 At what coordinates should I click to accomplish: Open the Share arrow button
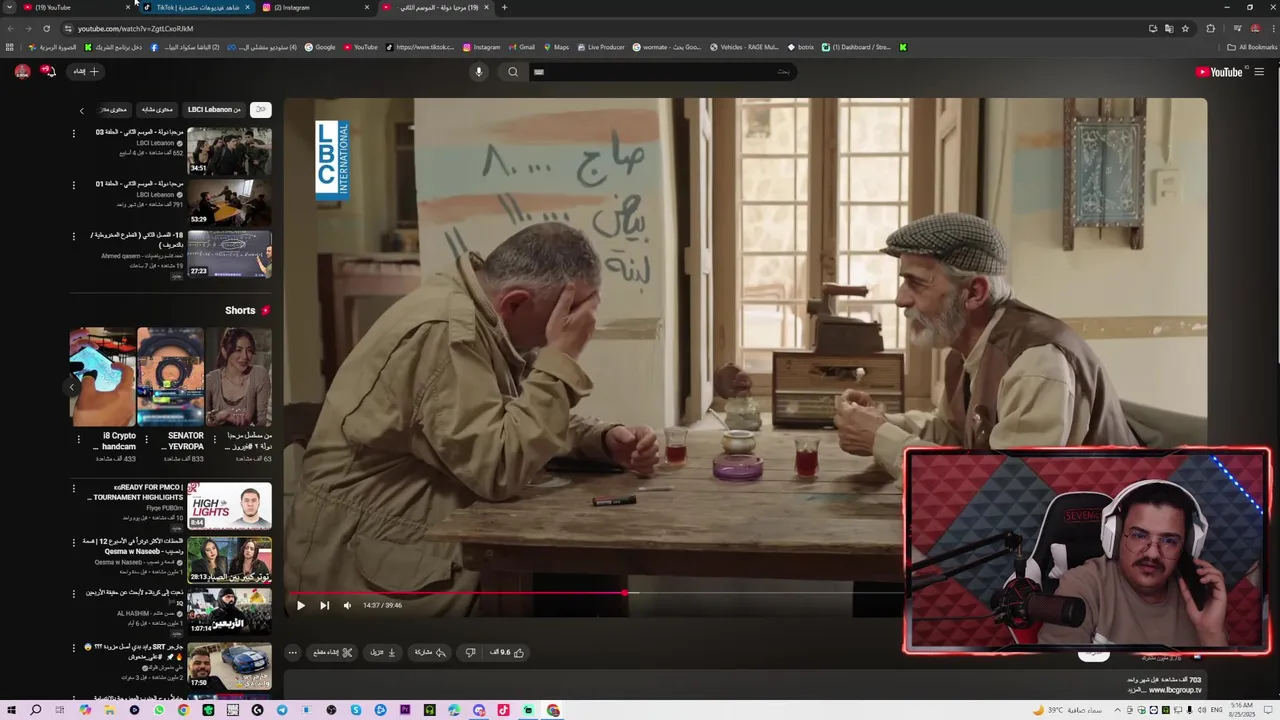click(430, 652)
